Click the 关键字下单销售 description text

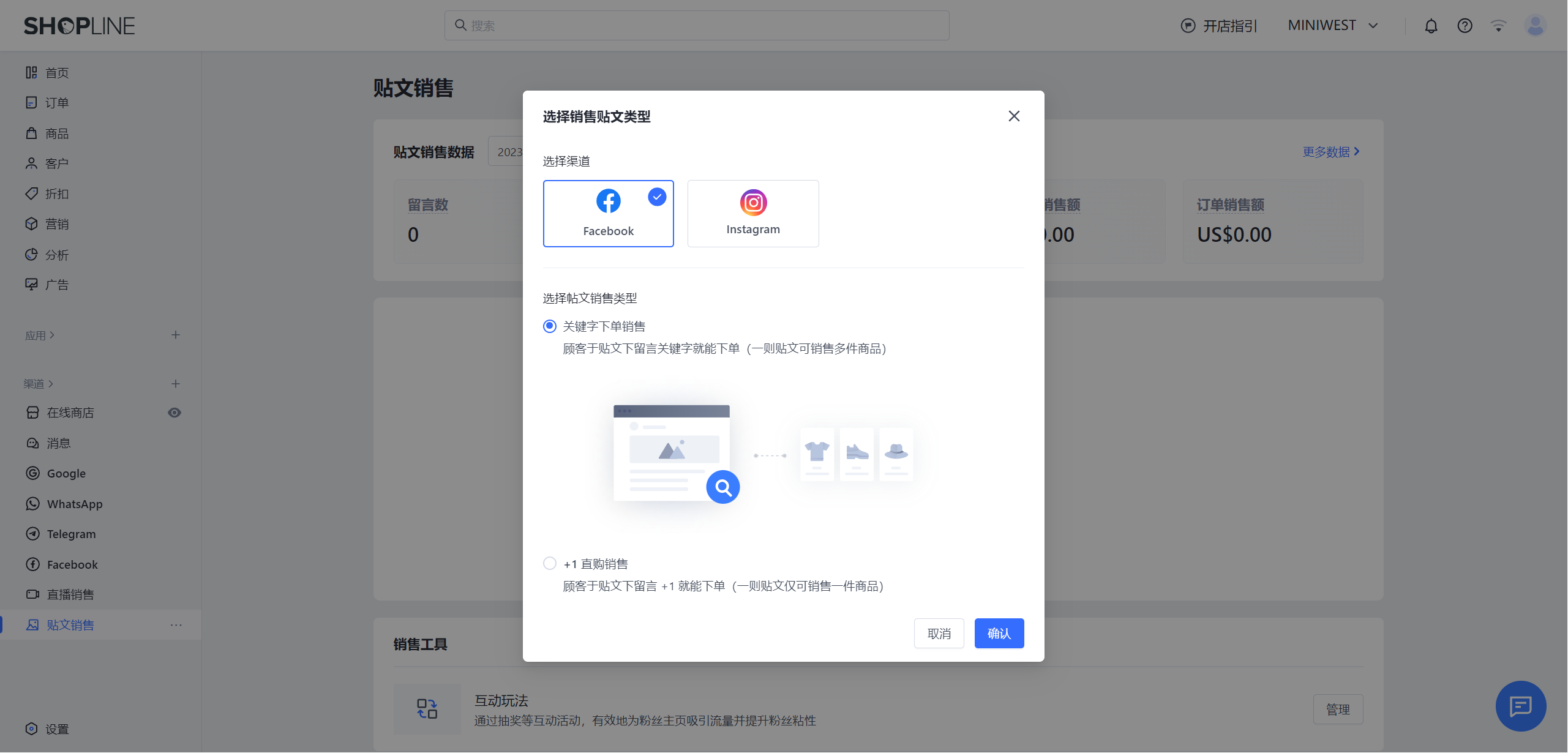pos(725,348)
